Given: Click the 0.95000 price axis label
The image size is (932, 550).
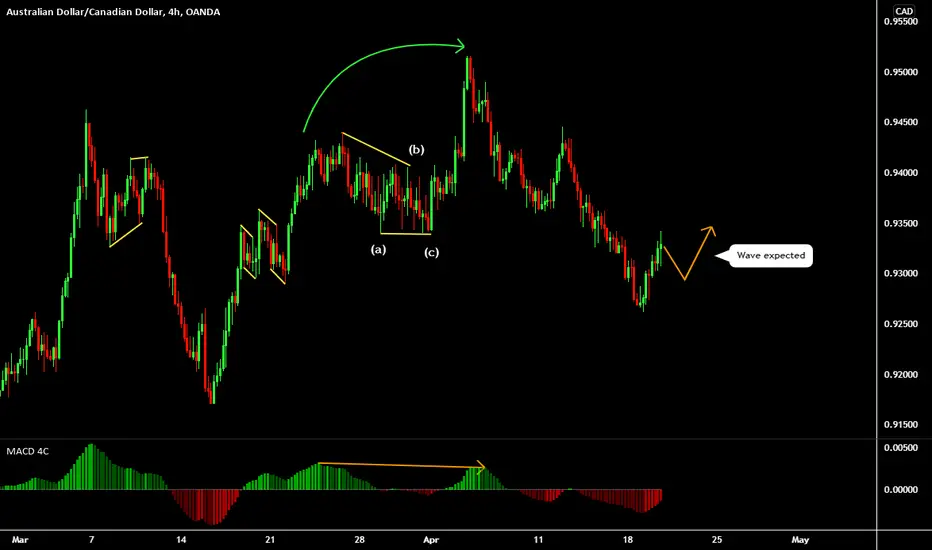Looking at the screenshot, I should tap(900, 72).
